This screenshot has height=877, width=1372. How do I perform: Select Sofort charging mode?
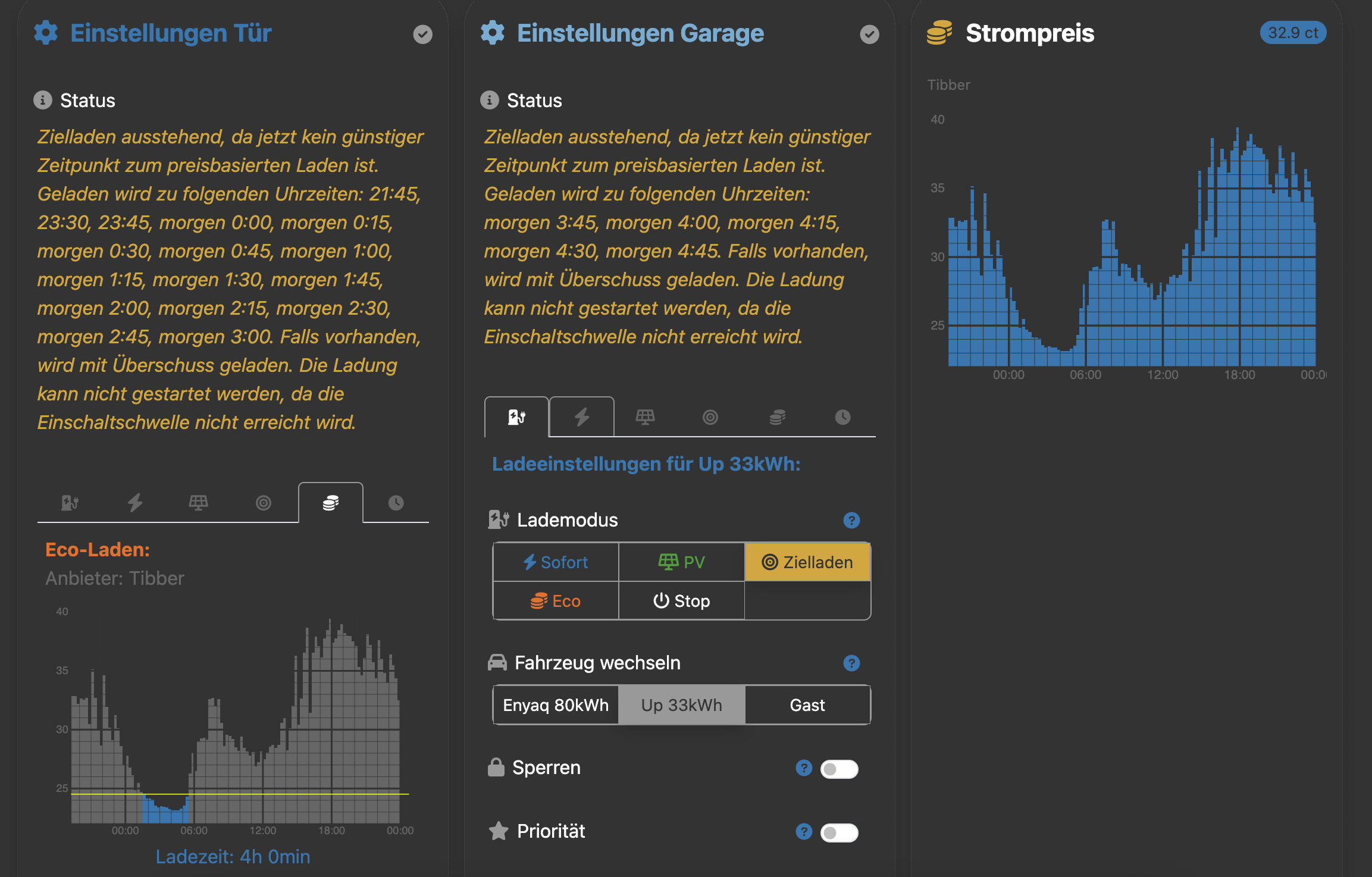click(556, 562)
